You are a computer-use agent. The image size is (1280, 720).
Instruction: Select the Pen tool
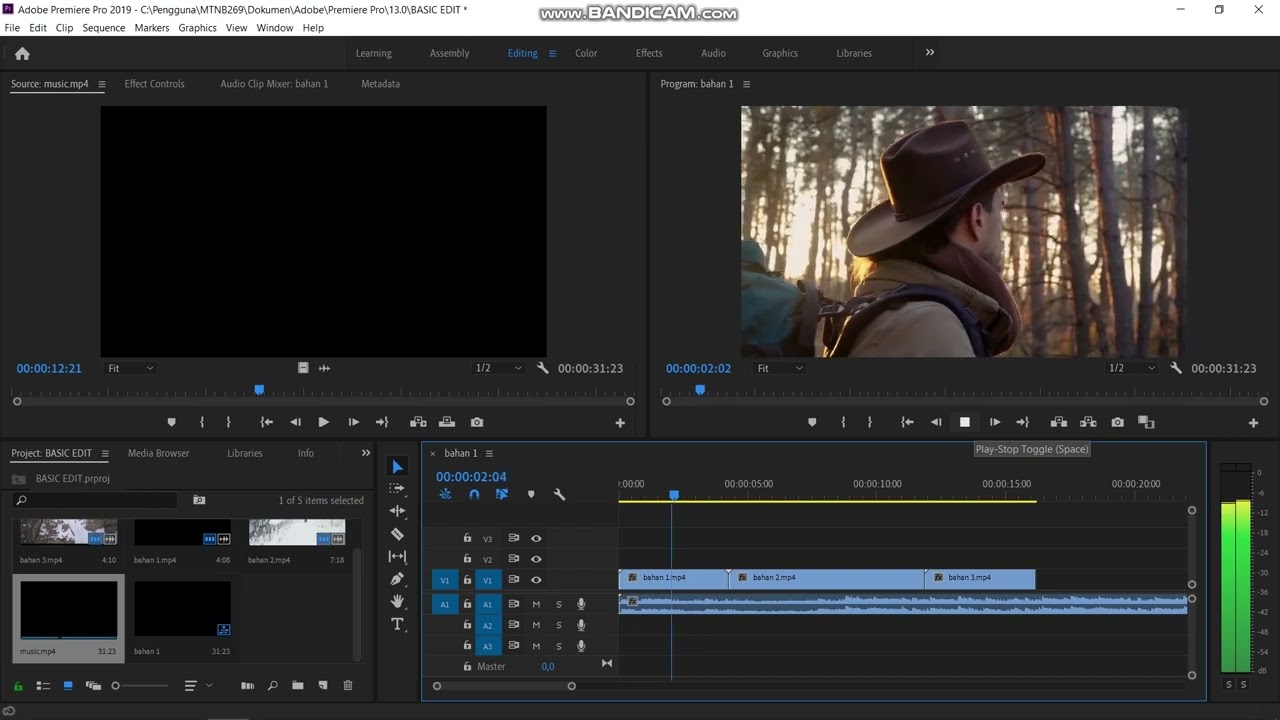[397, 579]
